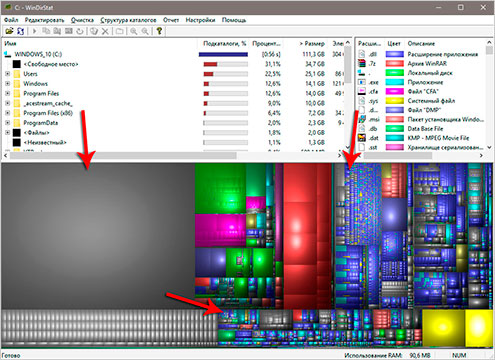Click the Refresh selected circular arrow icon
The width and height of the screenshot is (495, 360).
[80, 31]
